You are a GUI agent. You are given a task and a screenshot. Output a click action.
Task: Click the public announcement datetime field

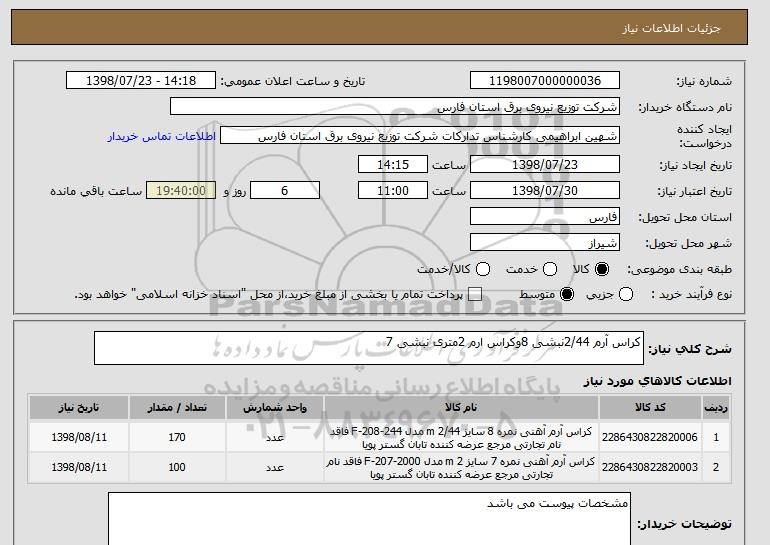point(141,81)
